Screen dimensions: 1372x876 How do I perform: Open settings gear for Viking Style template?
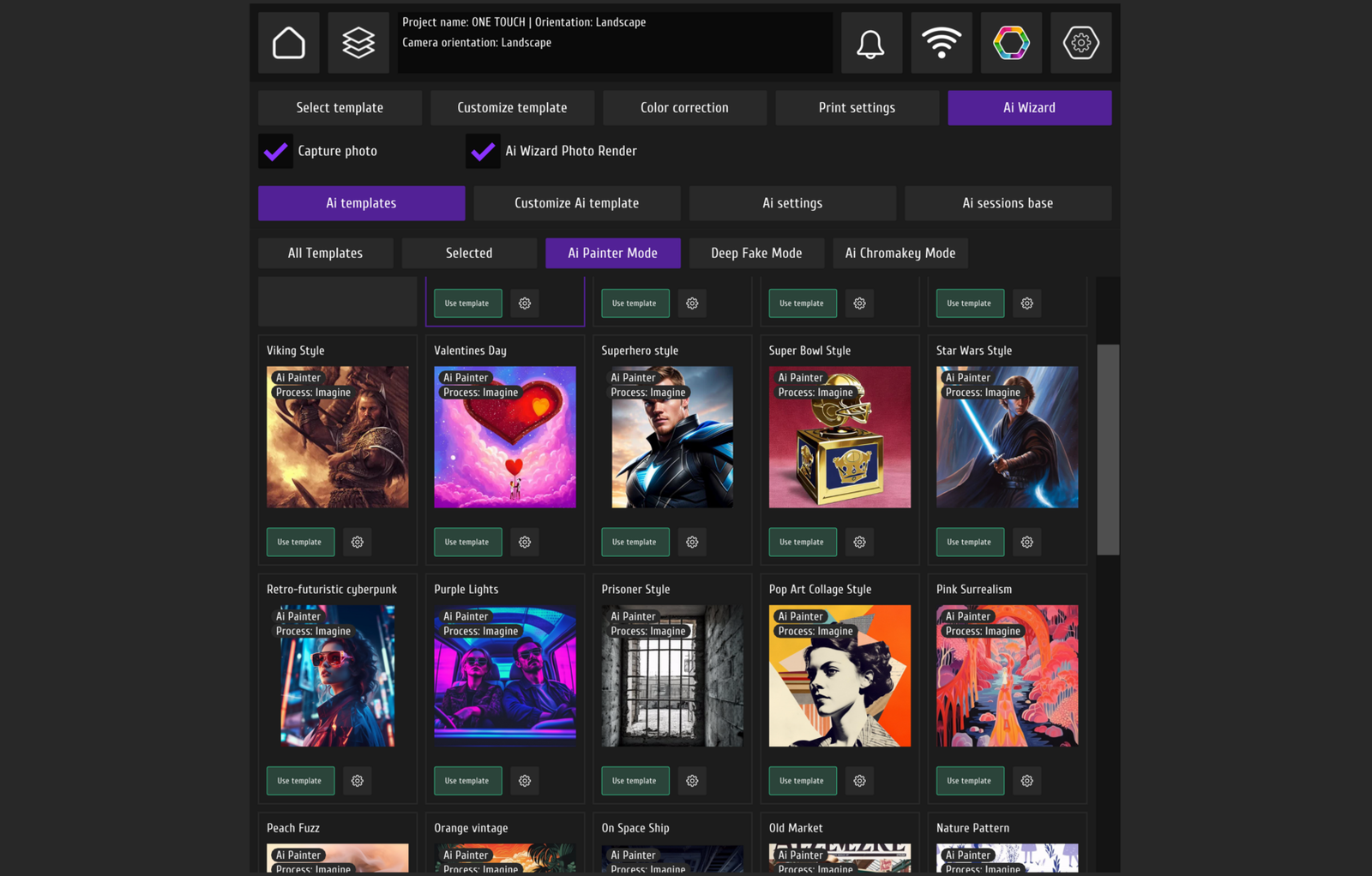pyautogui.click(x=358, y=542)
